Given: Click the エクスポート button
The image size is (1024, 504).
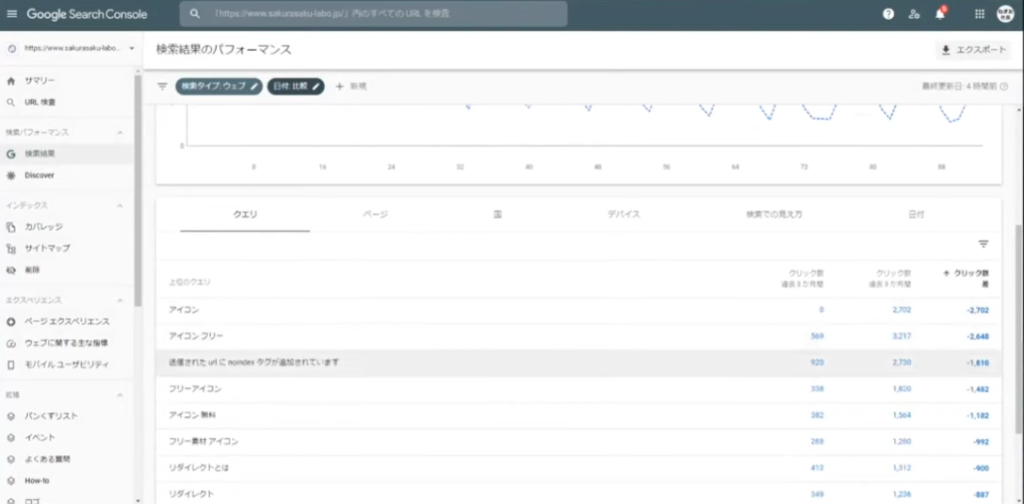Looking at the screenshot, I should point(973,50).
